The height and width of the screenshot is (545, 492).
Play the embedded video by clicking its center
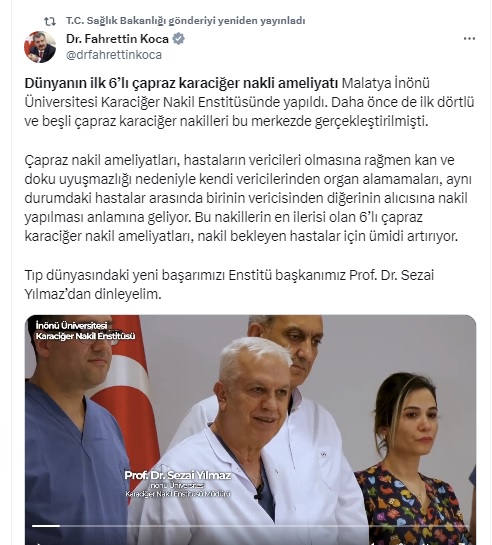(x=250, y=430)
